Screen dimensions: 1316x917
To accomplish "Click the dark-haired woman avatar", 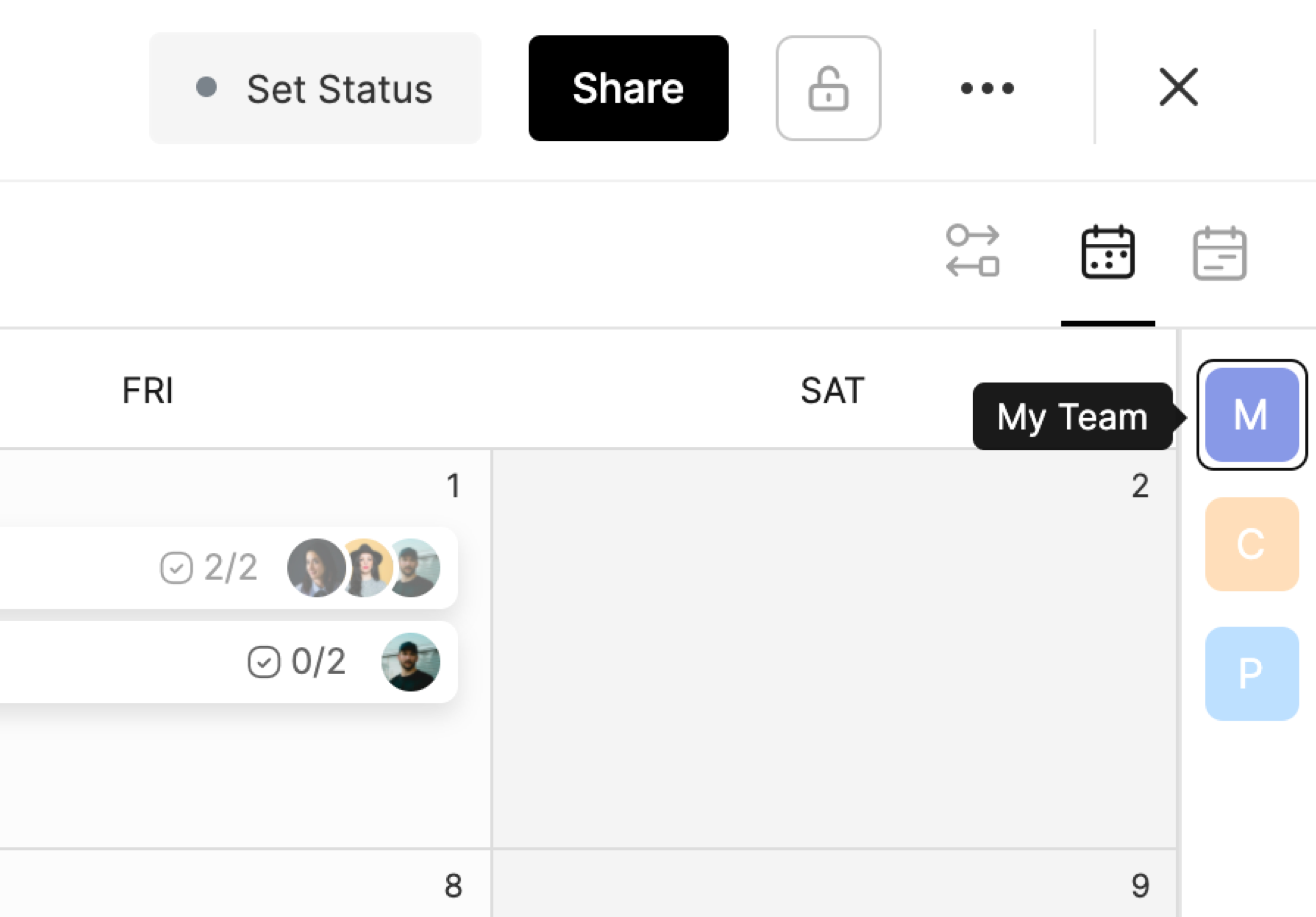I will (x=314, y=568).
